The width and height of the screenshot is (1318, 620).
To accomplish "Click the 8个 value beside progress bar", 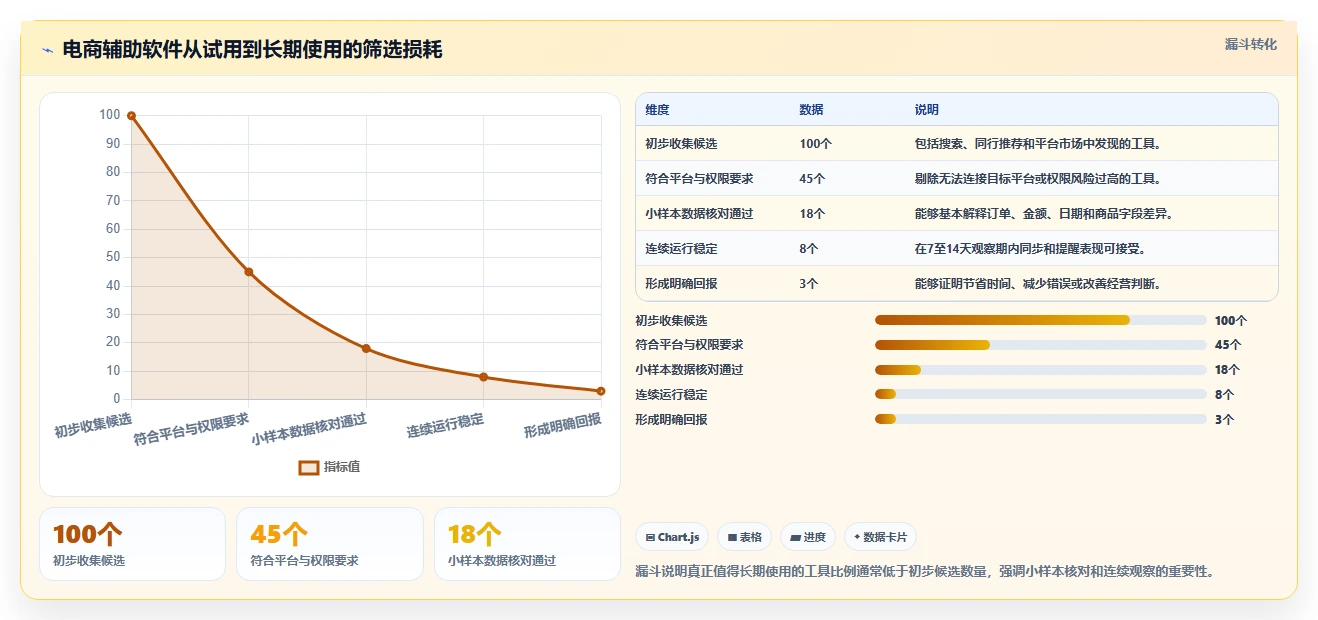I will click(x=1225, y=394).
